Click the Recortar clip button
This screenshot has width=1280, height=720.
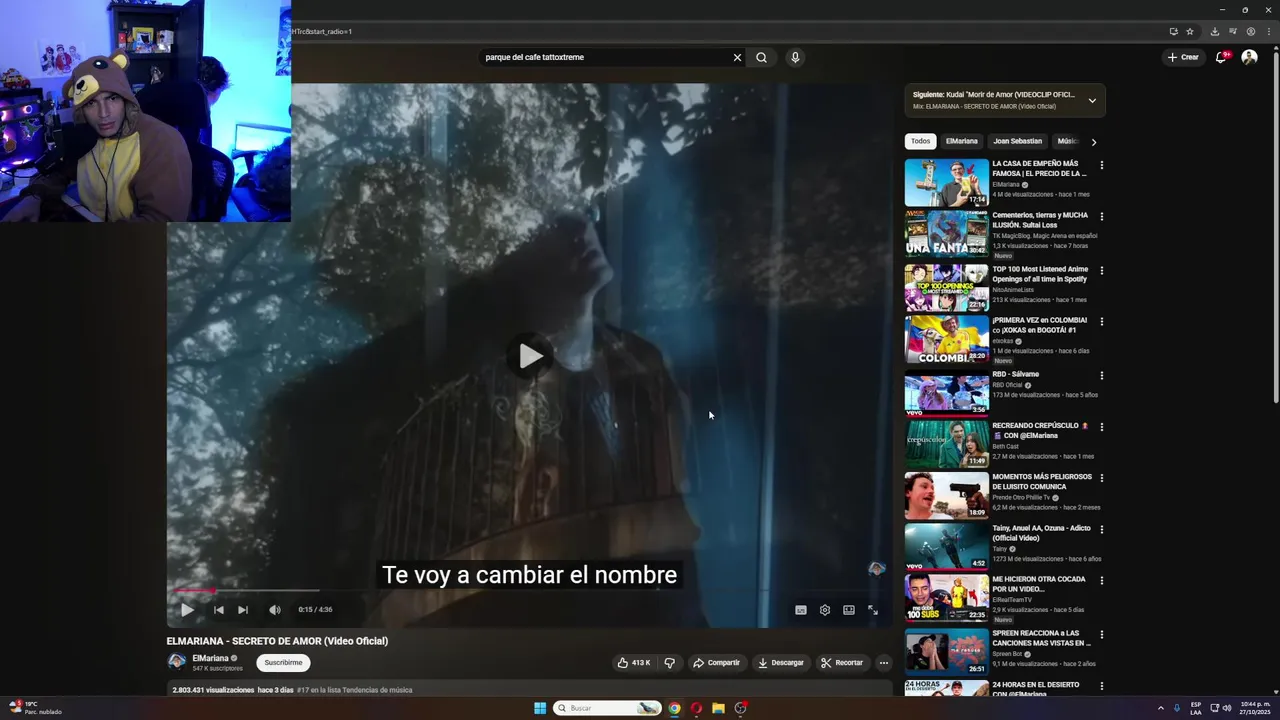click(842, 662)
